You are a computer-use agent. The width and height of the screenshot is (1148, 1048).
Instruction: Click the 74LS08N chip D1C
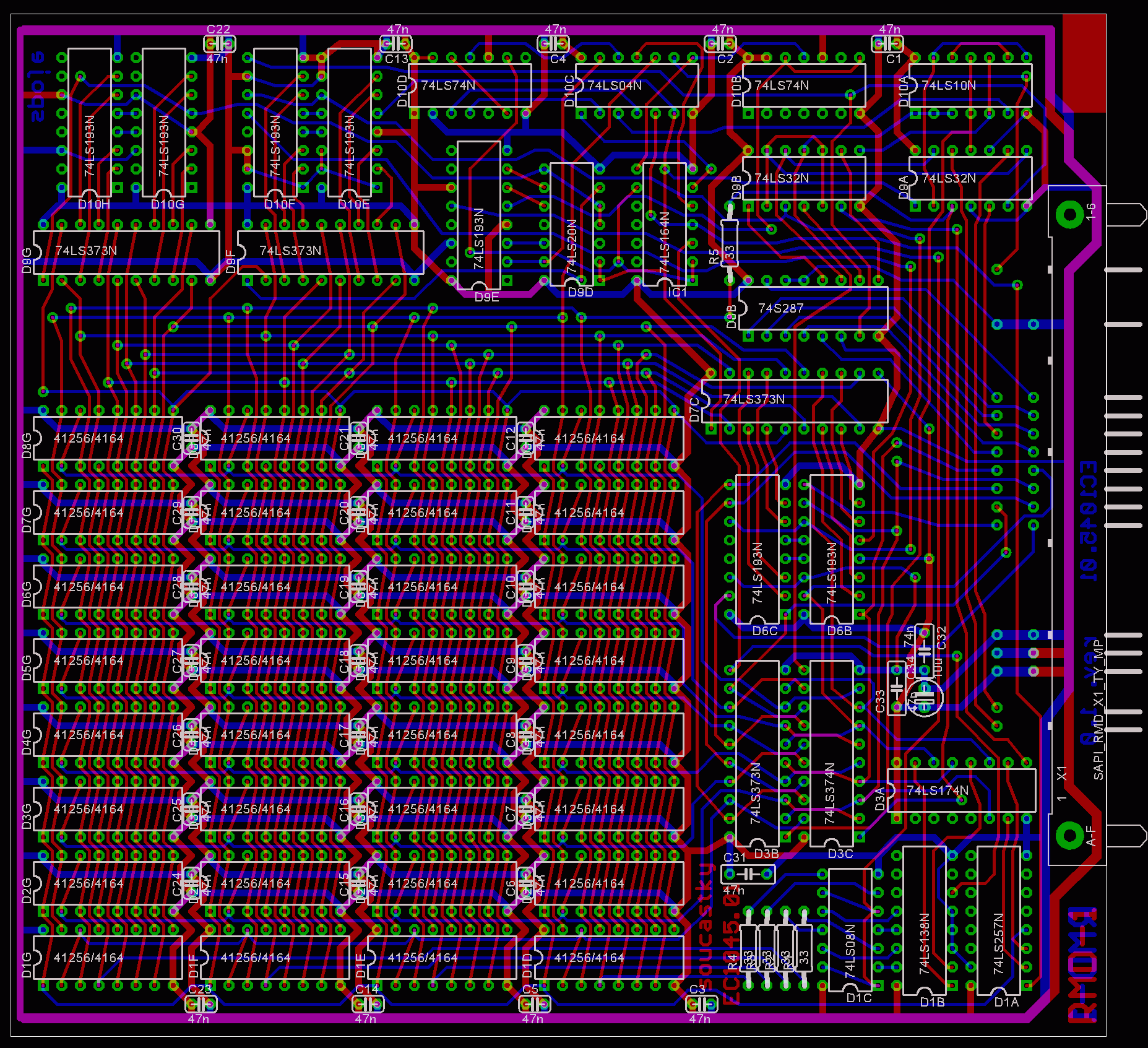tap(850, 930)
